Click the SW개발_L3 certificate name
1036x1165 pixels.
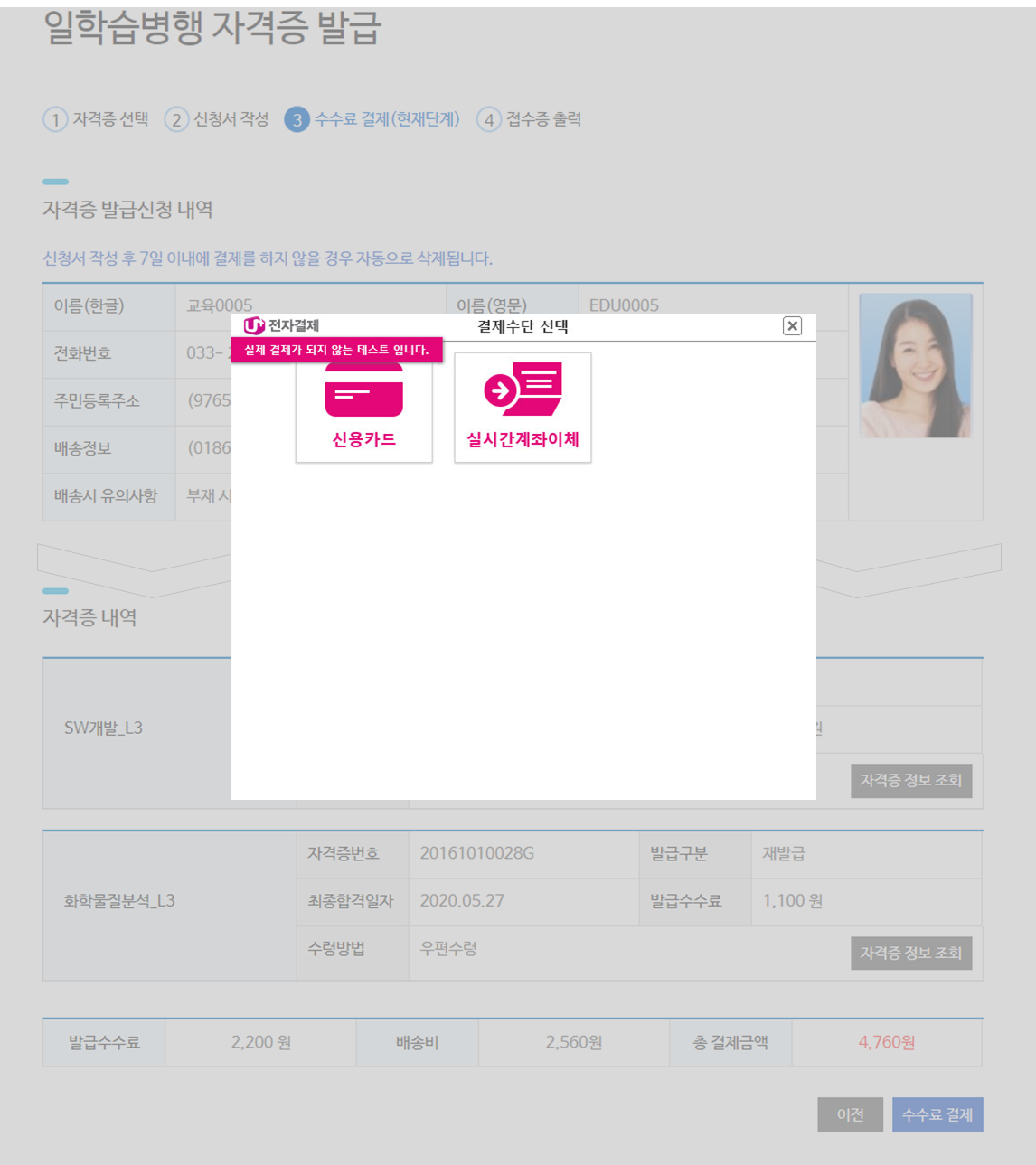point(103,728)
